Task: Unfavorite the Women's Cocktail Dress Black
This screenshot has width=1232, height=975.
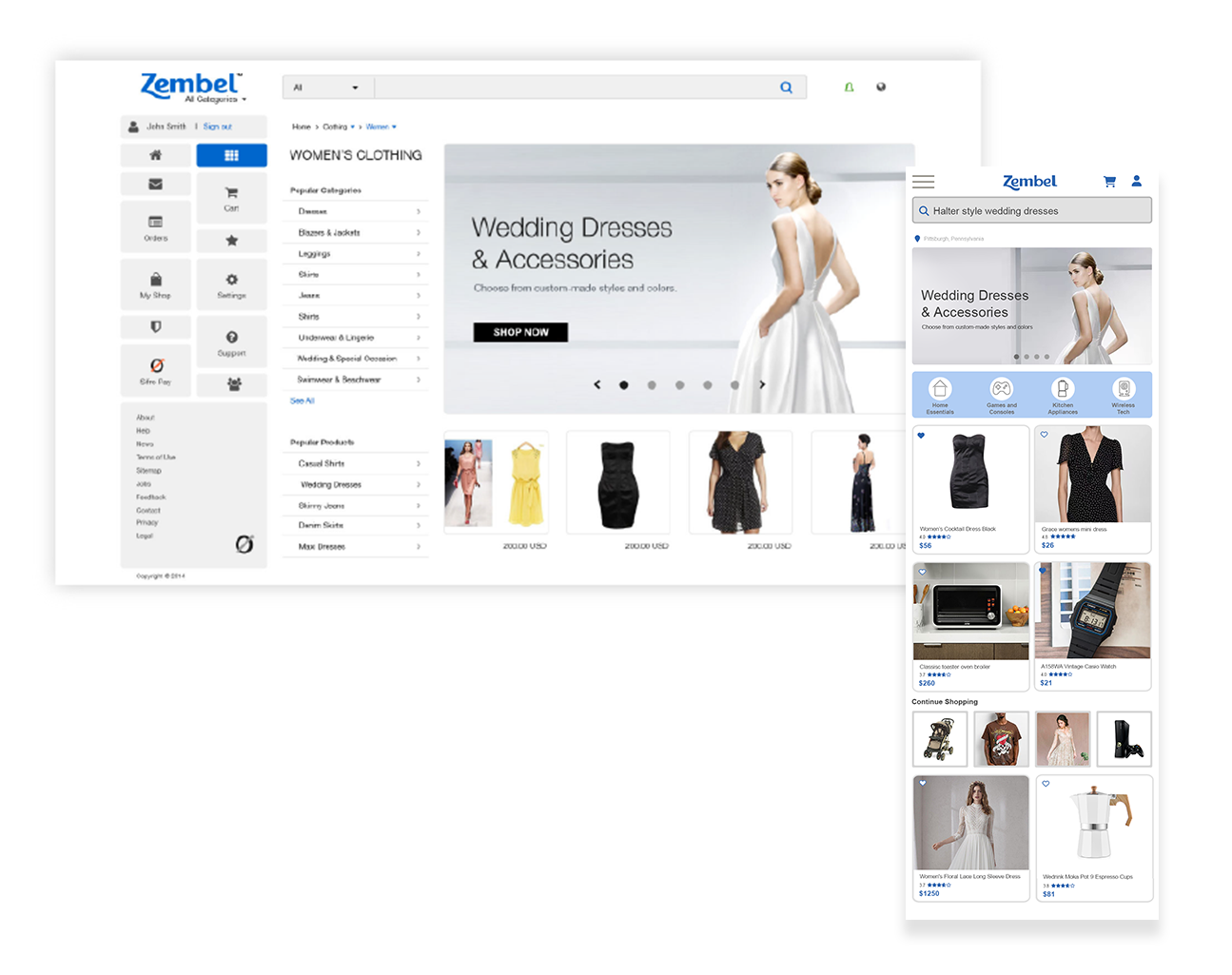Action: pos(921,436)
